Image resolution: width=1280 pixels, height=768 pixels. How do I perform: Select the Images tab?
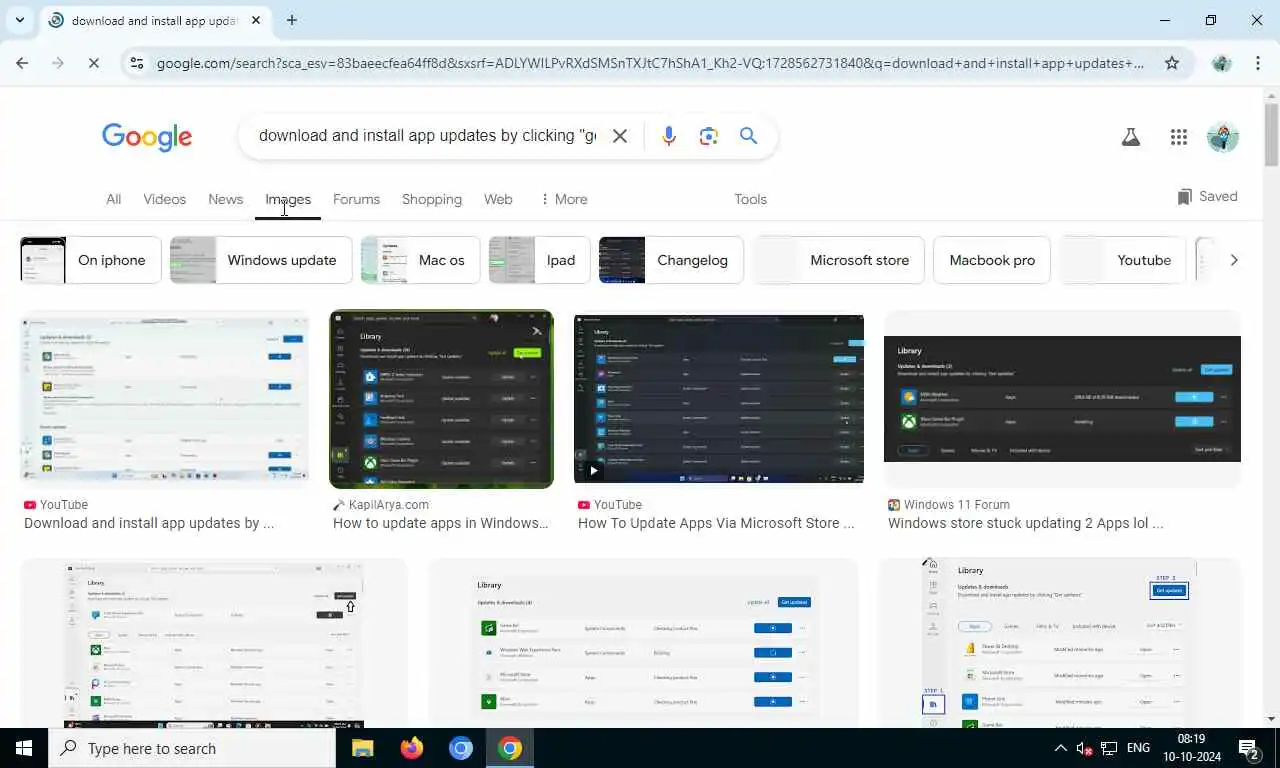coord(288,199)
